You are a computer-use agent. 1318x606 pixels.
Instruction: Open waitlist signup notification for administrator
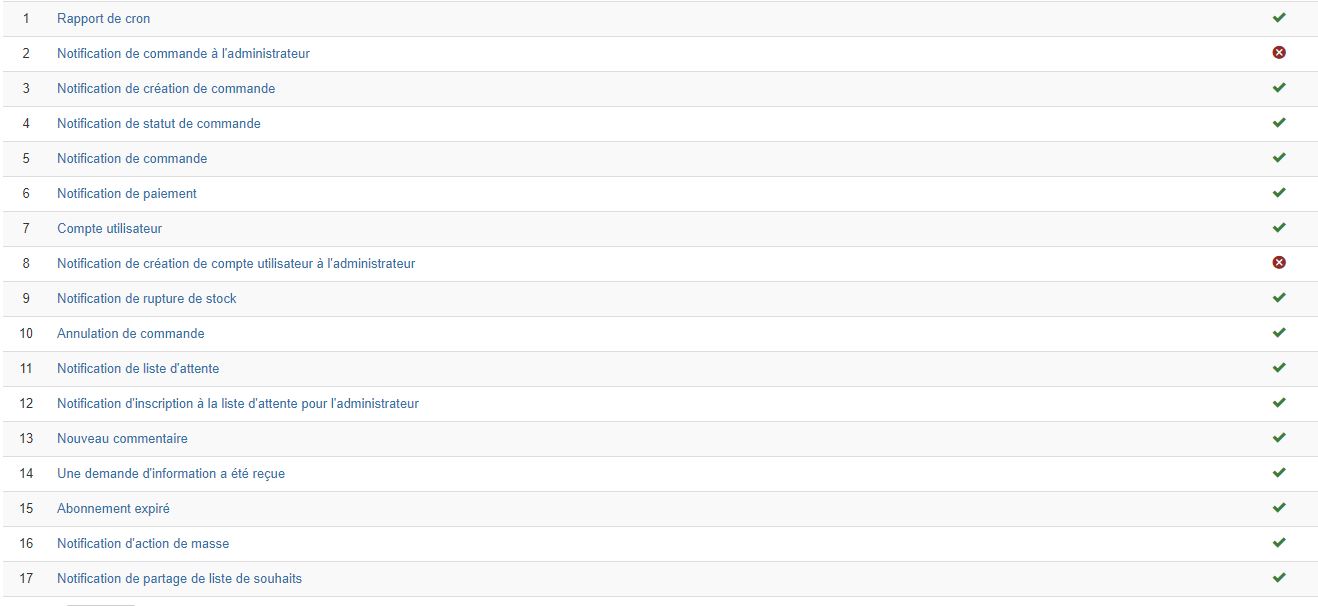coord(237,404)
